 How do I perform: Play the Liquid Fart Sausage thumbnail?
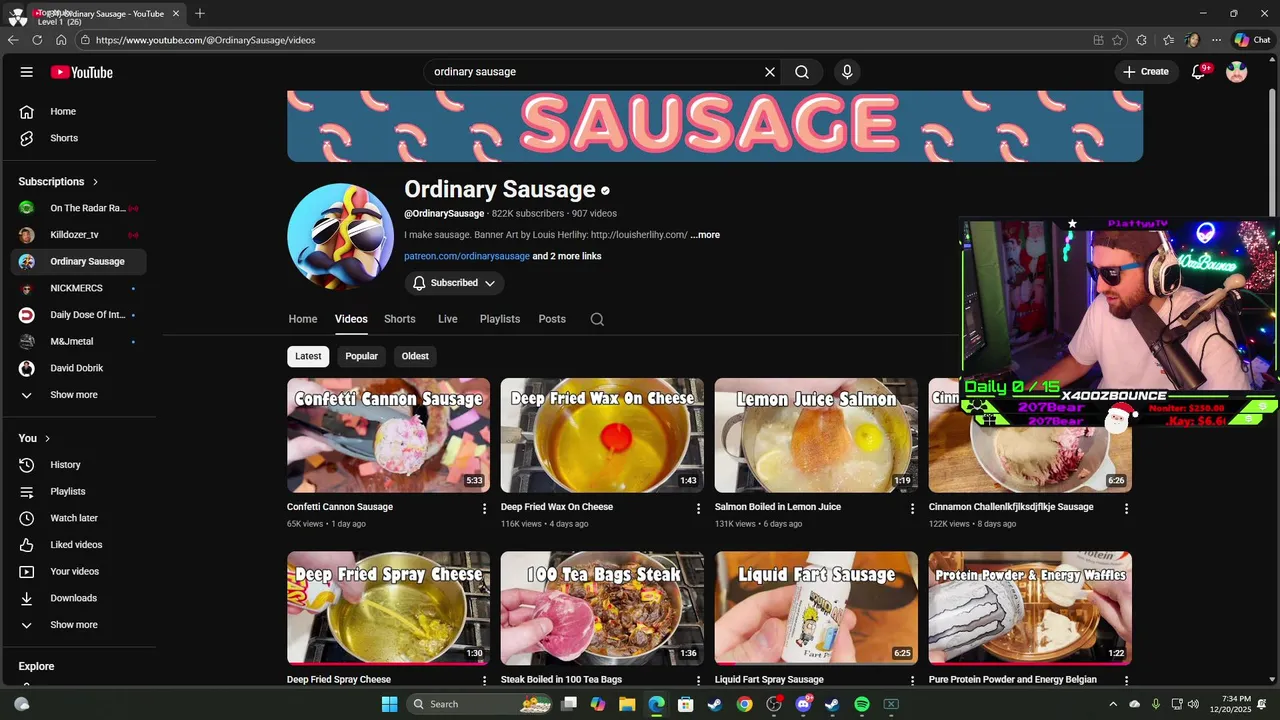(x=816, y=608)
